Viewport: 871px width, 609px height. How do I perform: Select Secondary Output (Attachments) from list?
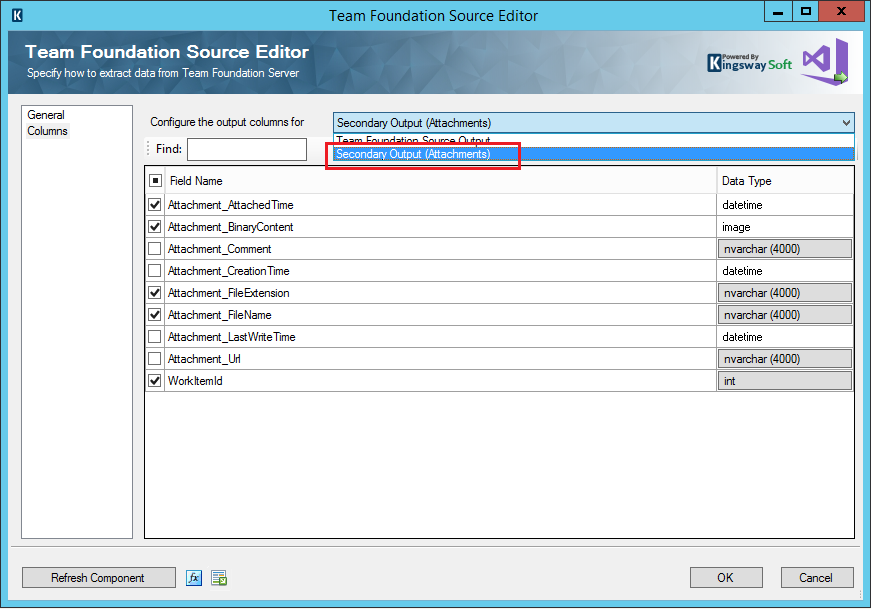click(422, 154)
